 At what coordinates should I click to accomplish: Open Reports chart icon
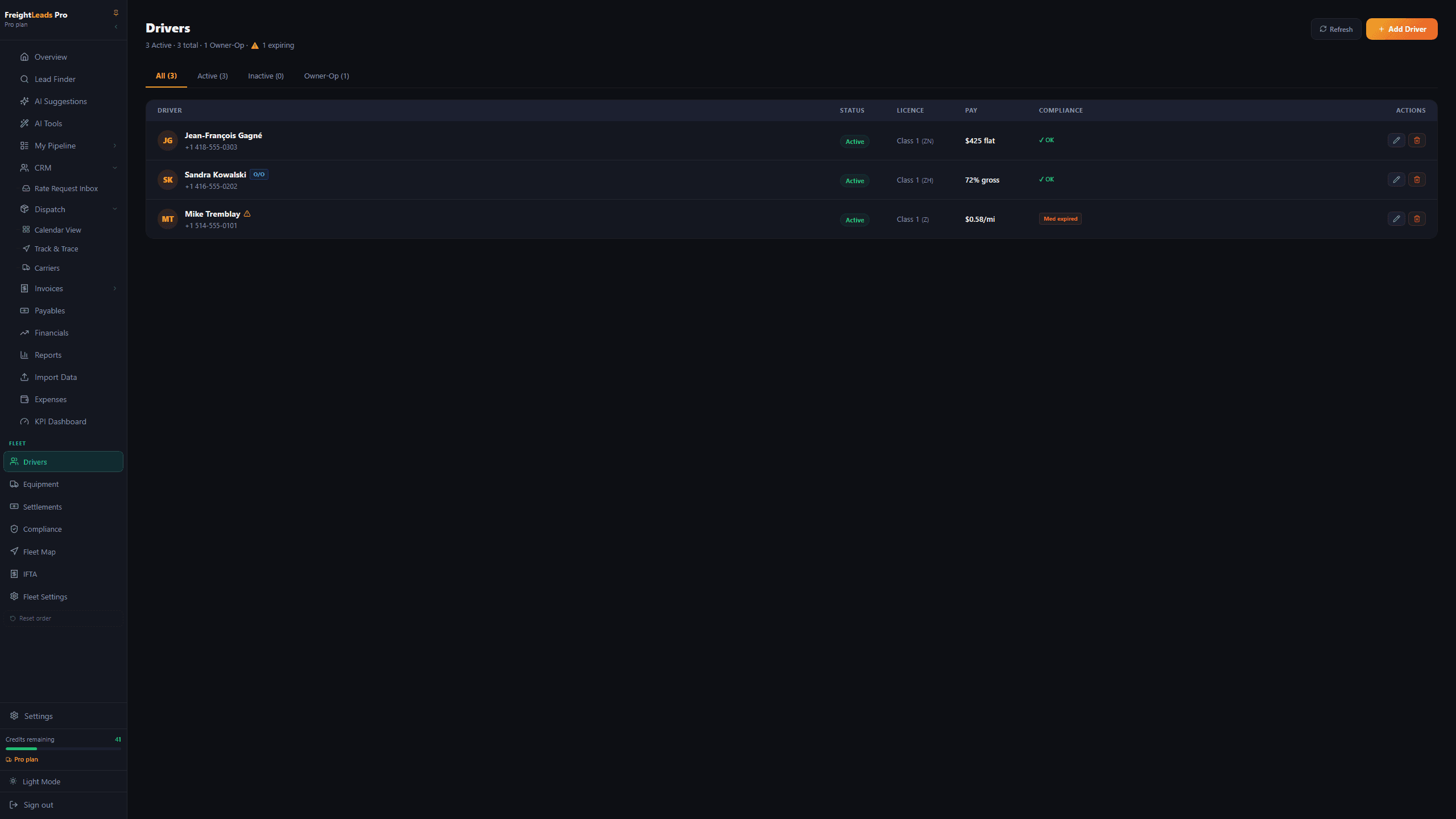point(24,355)
